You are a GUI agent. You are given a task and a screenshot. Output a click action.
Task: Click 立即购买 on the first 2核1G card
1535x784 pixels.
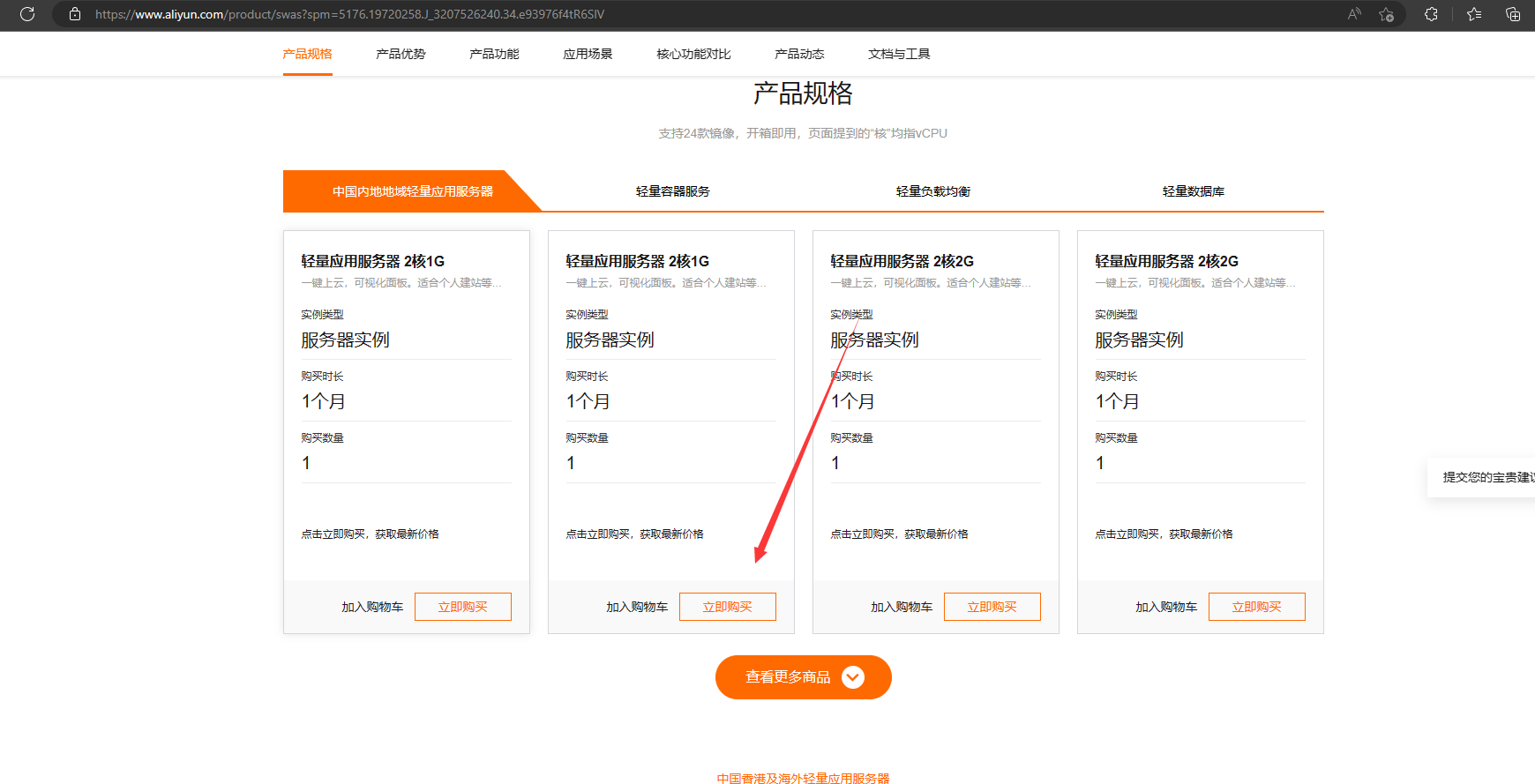coord(463,607)
